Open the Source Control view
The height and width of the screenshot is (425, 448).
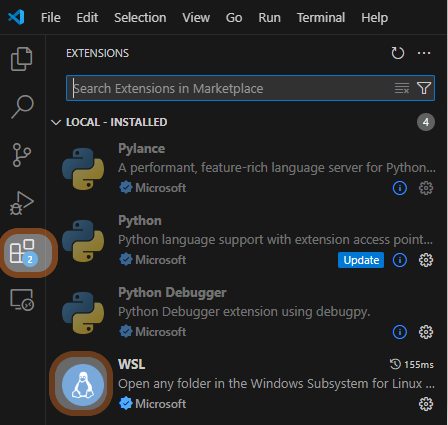(22, 155)
